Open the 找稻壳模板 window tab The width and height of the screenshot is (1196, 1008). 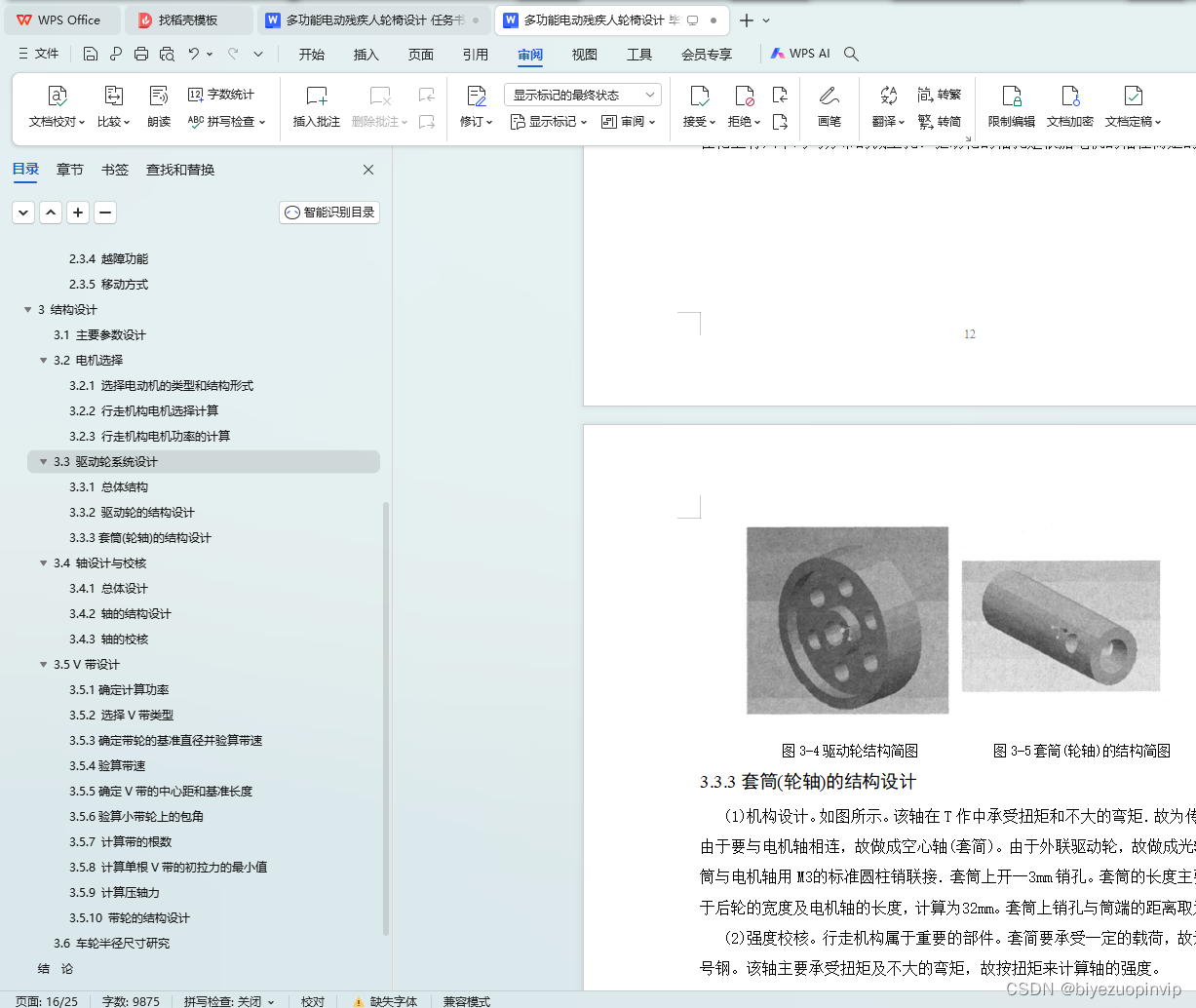point(189,19)
